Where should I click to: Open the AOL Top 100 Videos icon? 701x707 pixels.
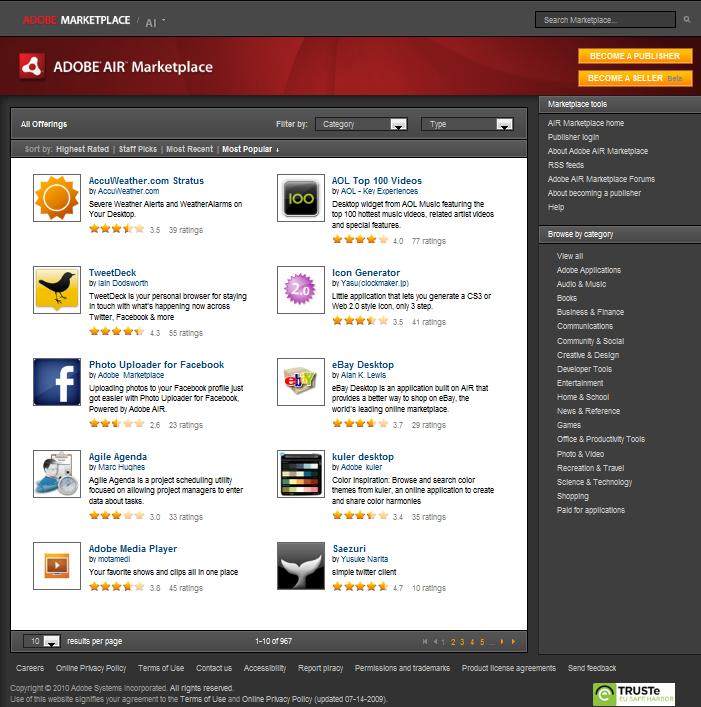coord(301,198)
